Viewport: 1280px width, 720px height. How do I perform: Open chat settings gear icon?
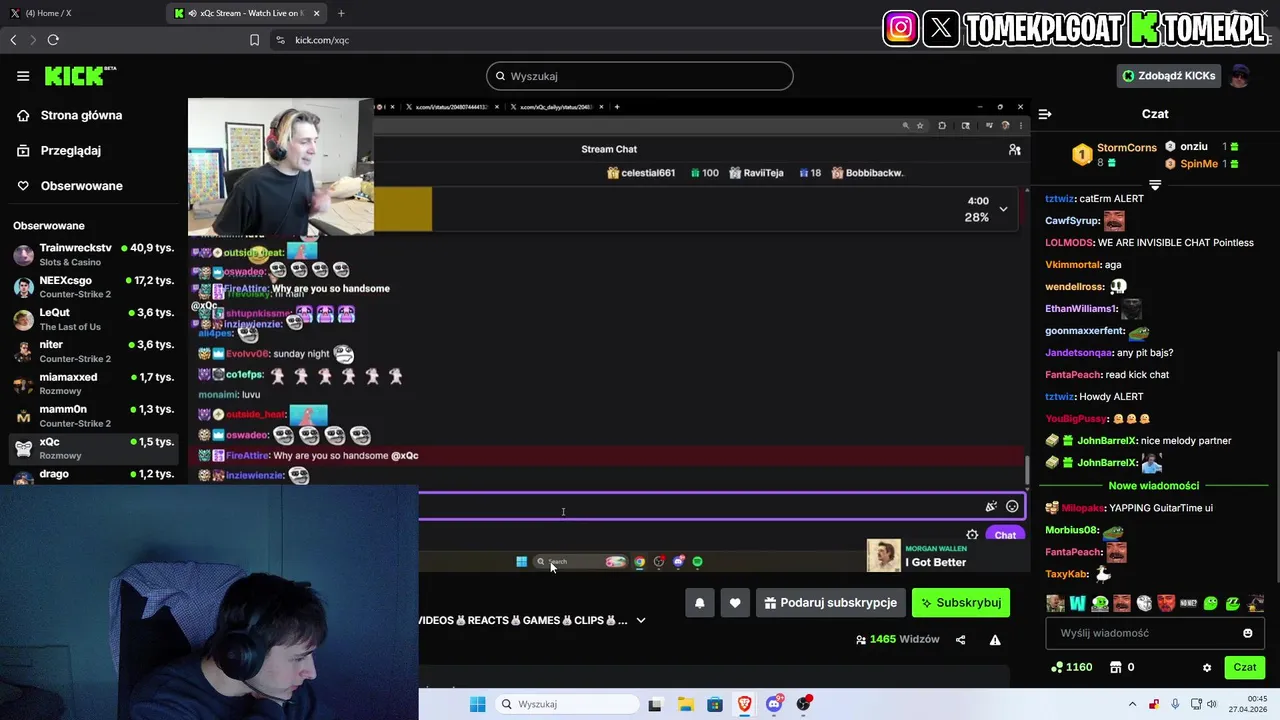tap(1207, 668)
